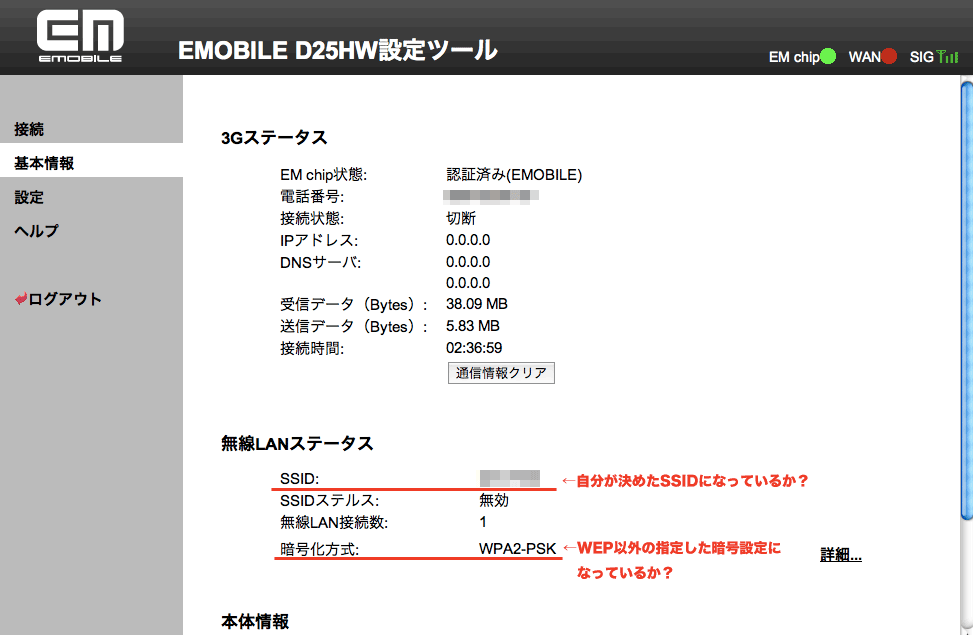Check the red WAN status indicator
The image size is (973, 635).
889,56
